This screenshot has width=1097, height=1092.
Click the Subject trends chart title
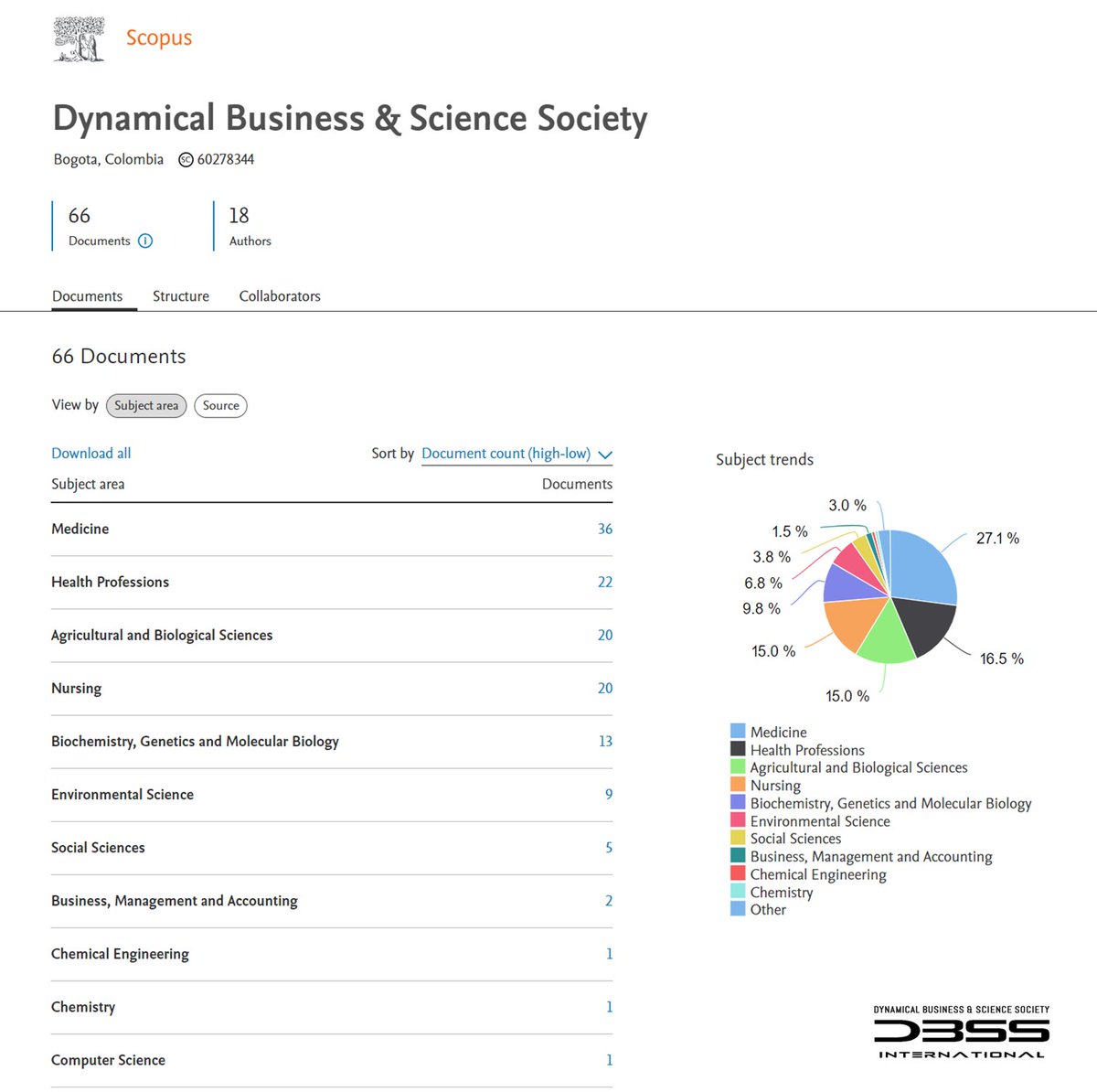[764, 460]
